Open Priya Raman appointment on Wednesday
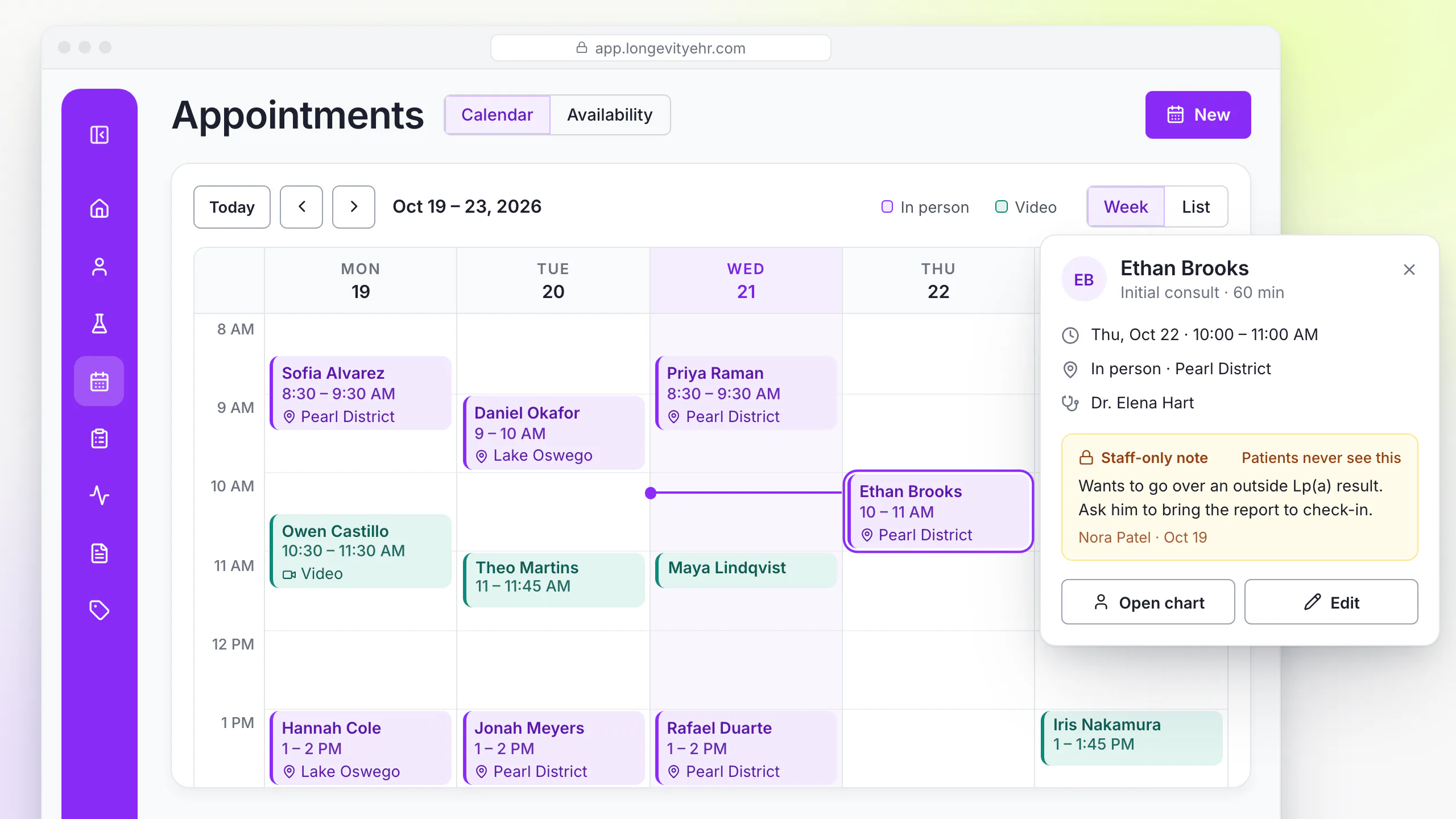1456x819 pixels. 746,393
